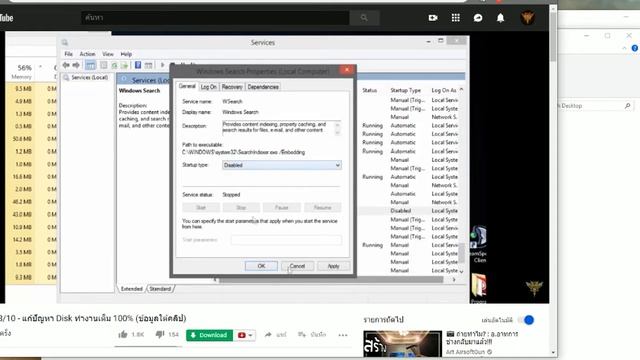Viewport: 640px width, 360px height.
Task: Select Services (Local) tree node
Action: pos(86,77)
